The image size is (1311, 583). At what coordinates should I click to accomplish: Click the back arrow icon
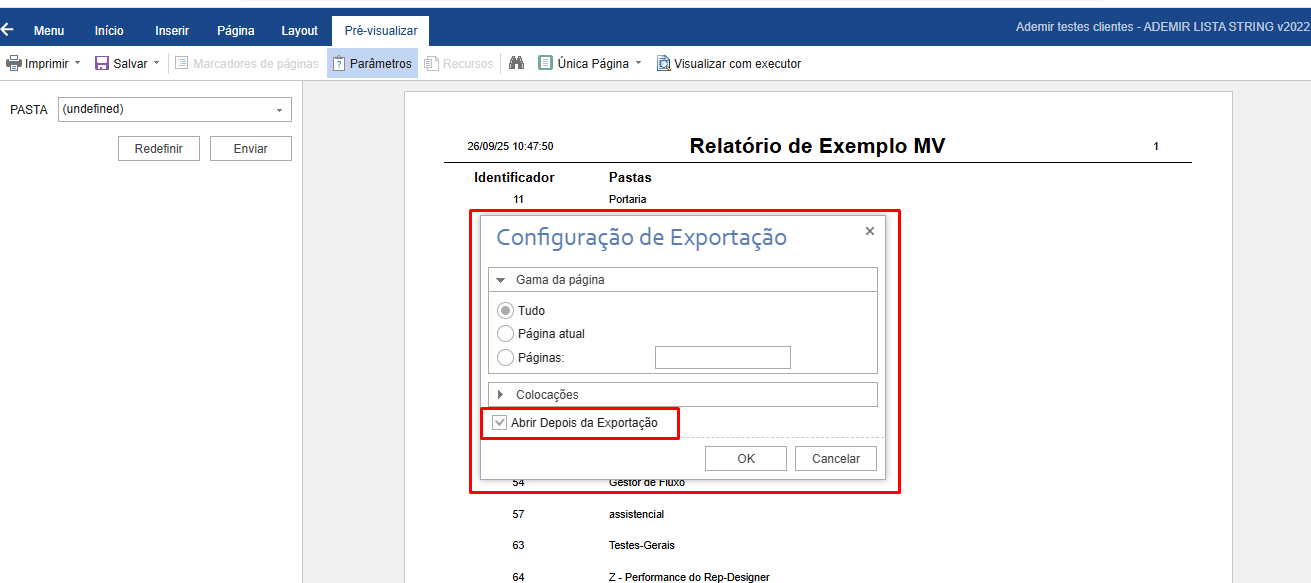tap(8, 30)
